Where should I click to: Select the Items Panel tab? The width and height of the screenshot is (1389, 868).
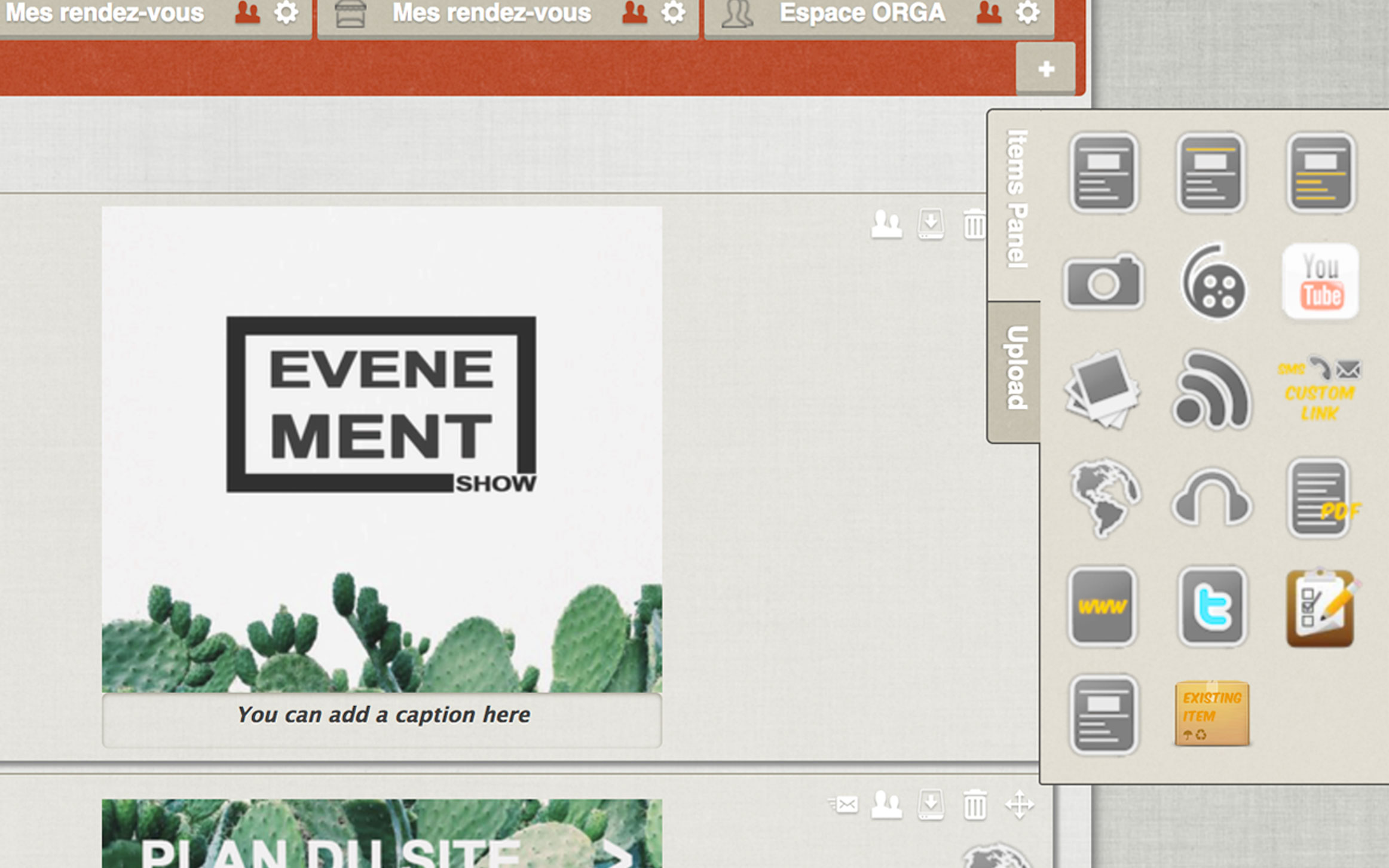click(x=1015, y=200)
